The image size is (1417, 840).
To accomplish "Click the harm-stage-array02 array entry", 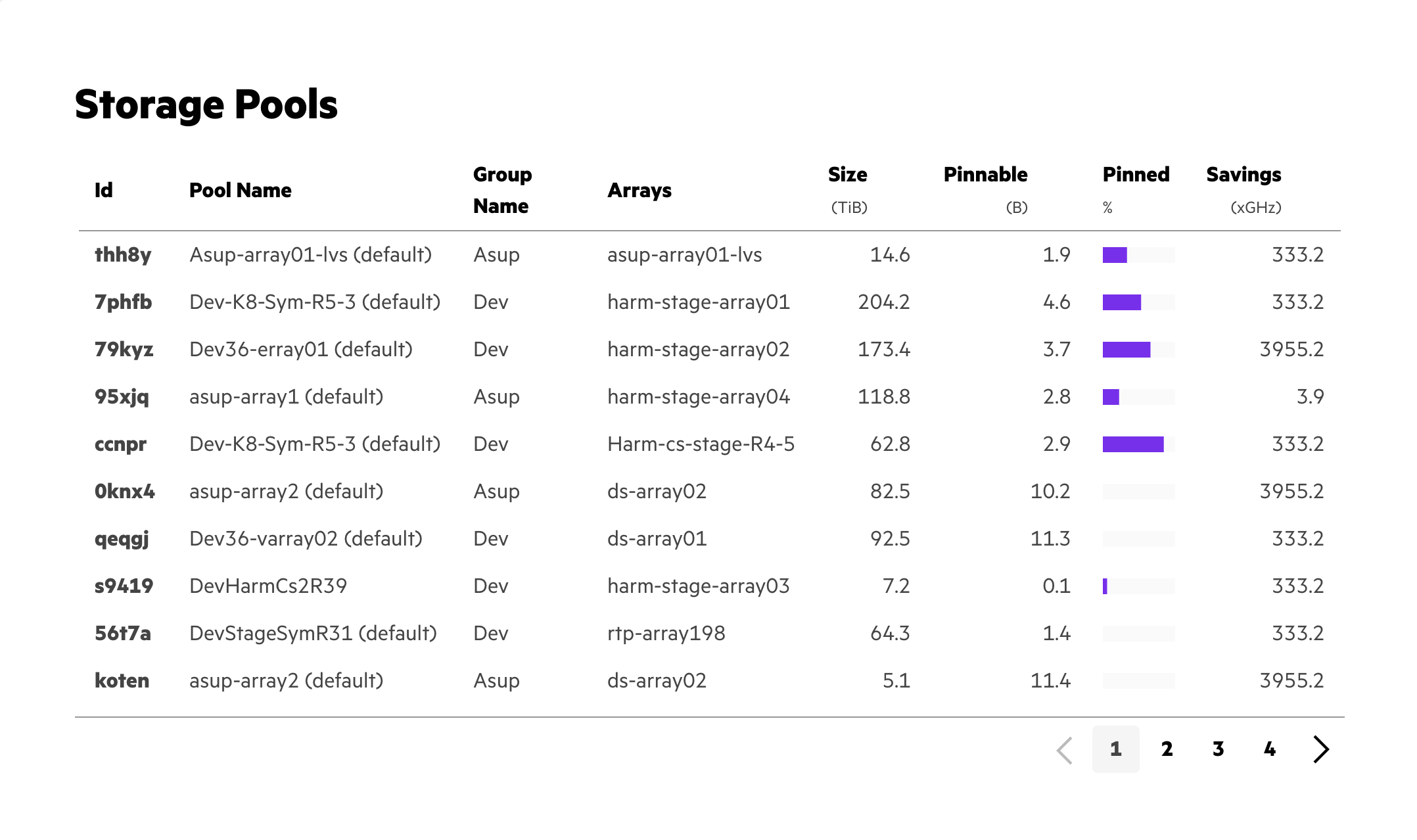I will 699,349.
